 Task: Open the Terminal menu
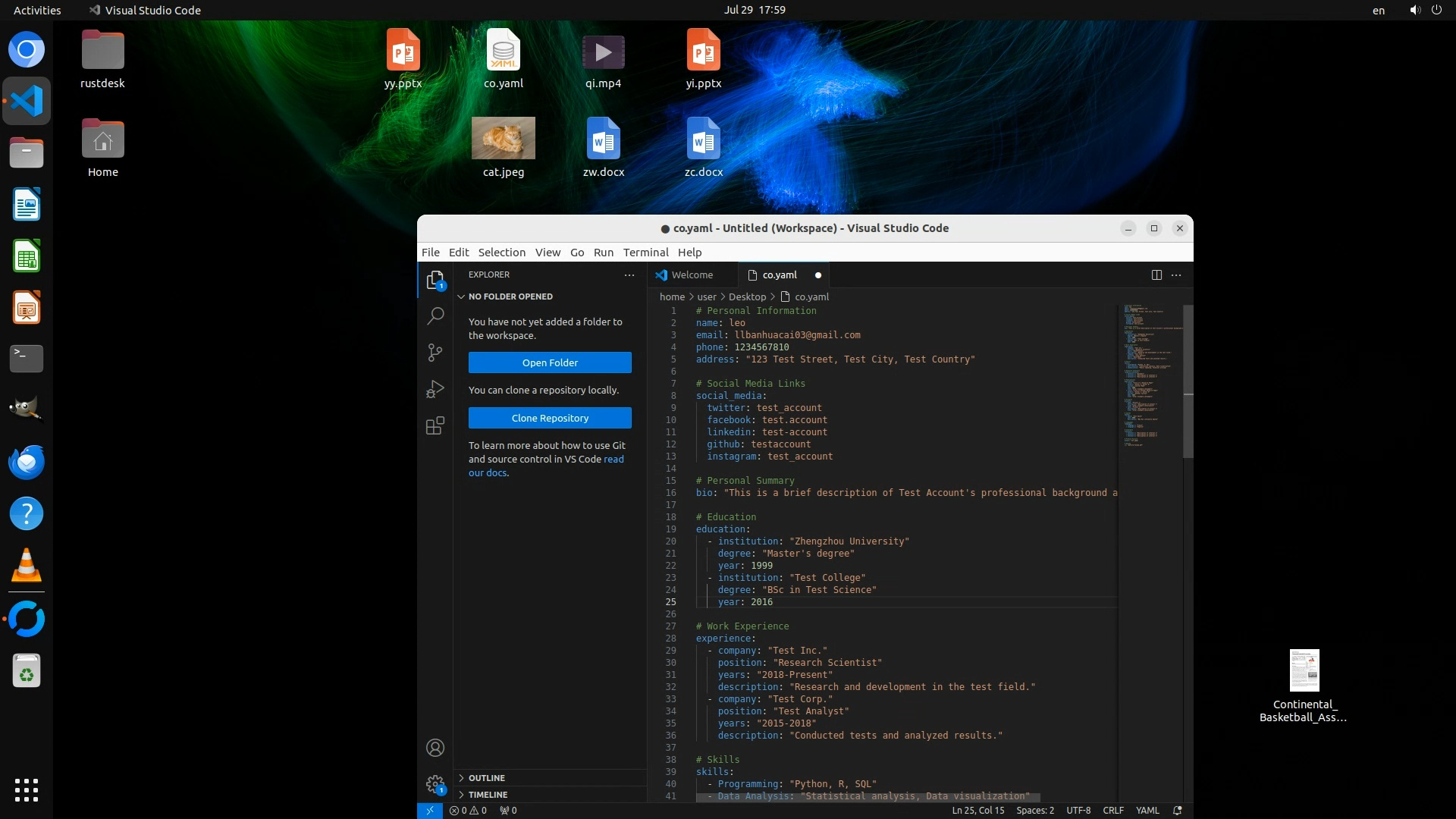(x=645, y=253)
